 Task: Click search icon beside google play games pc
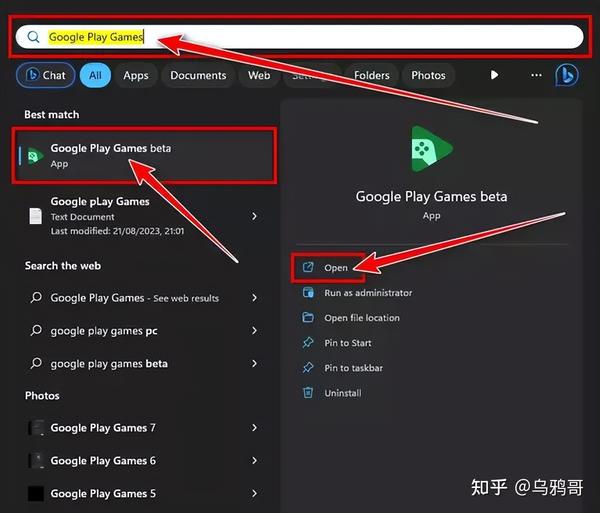pos(36,330)
